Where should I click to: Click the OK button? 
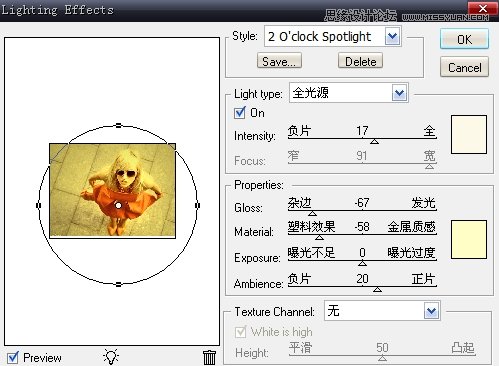point(464,39)
